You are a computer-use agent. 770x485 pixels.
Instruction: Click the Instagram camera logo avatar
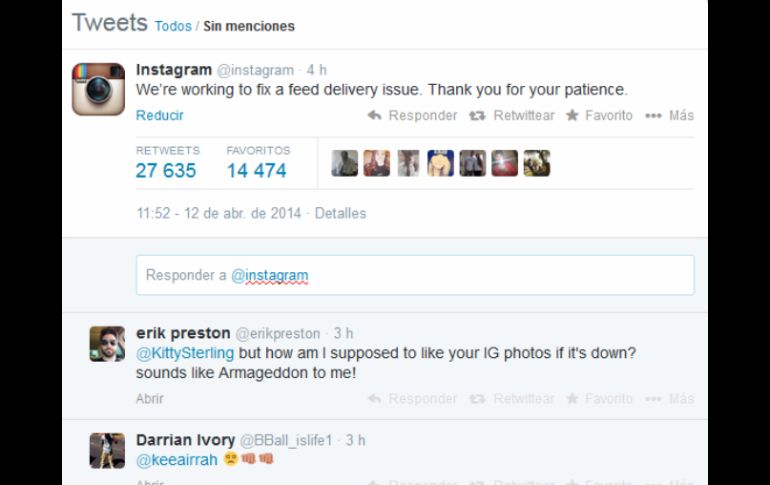point(98,88)
